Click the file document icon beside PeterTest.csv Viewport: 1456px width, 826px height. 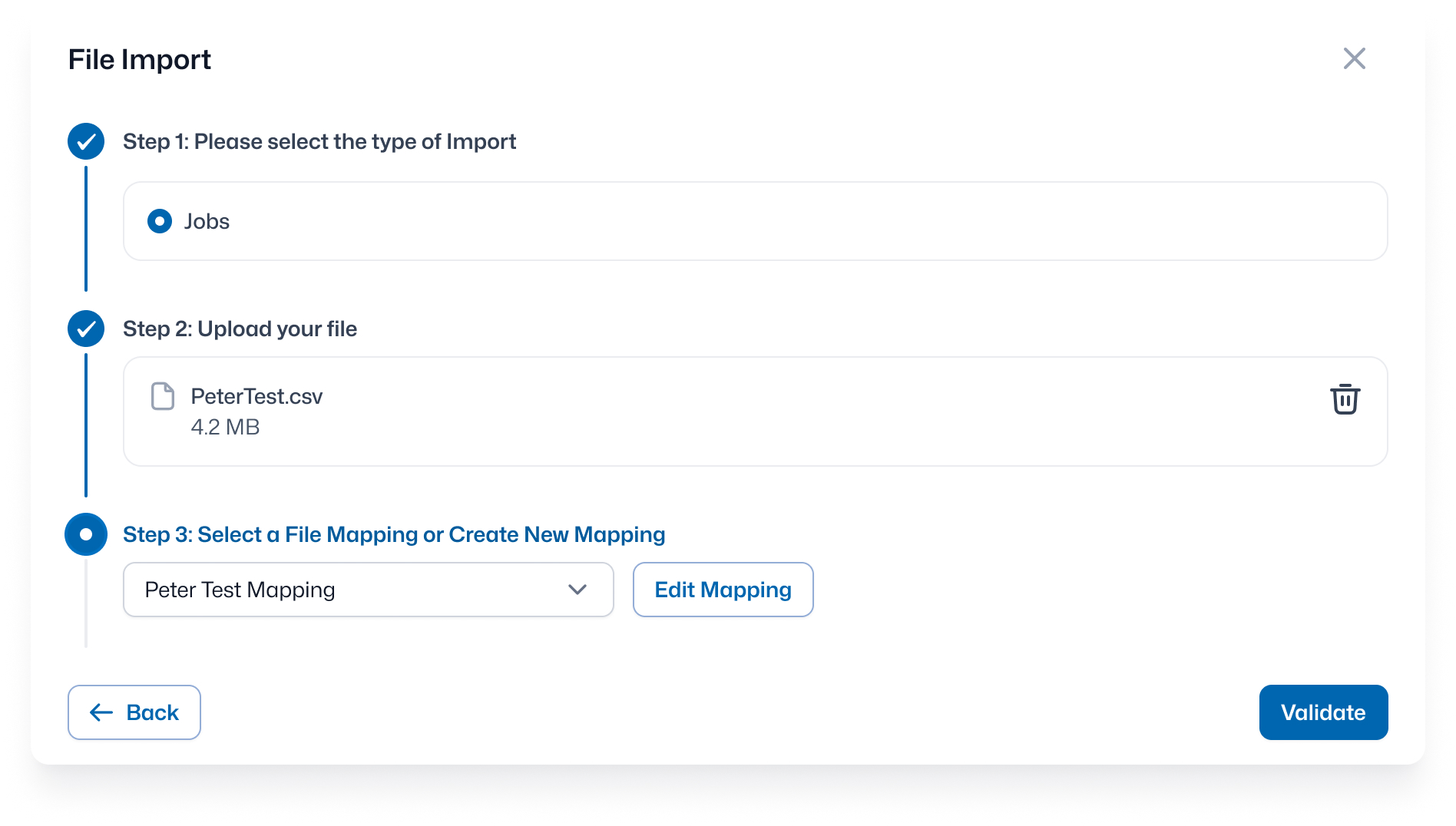[x=162, y=397]
